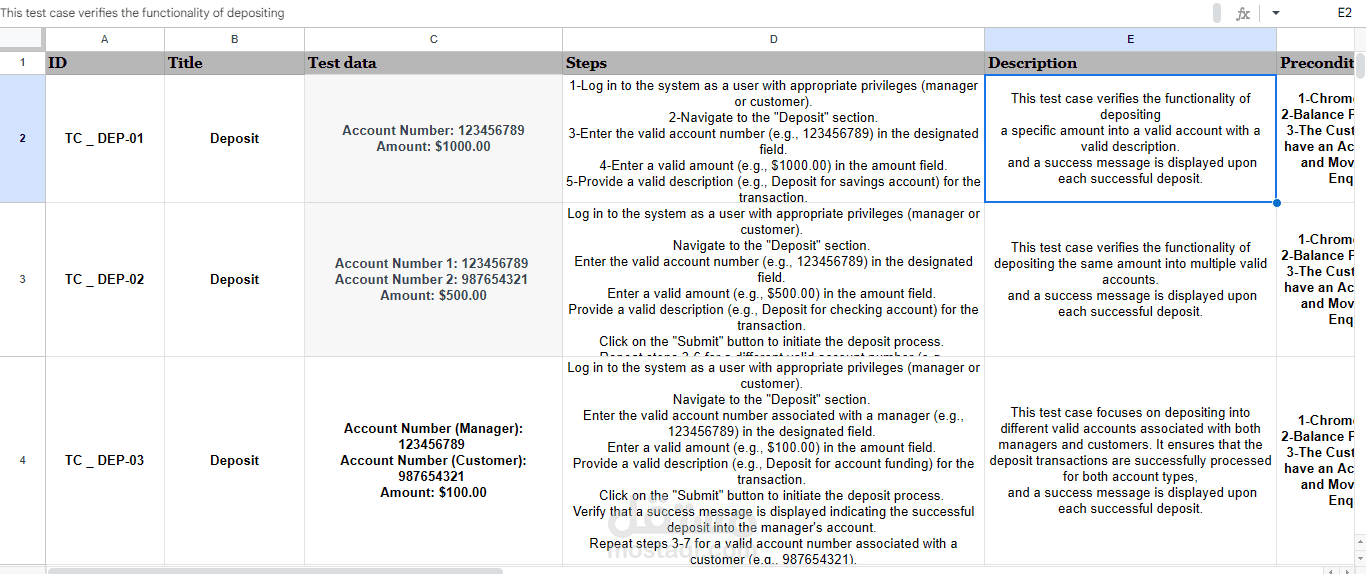This screenshot has height=574, width=1366.
Task: Click the "Test data" header cell
Action: click(x=434, y=62)
